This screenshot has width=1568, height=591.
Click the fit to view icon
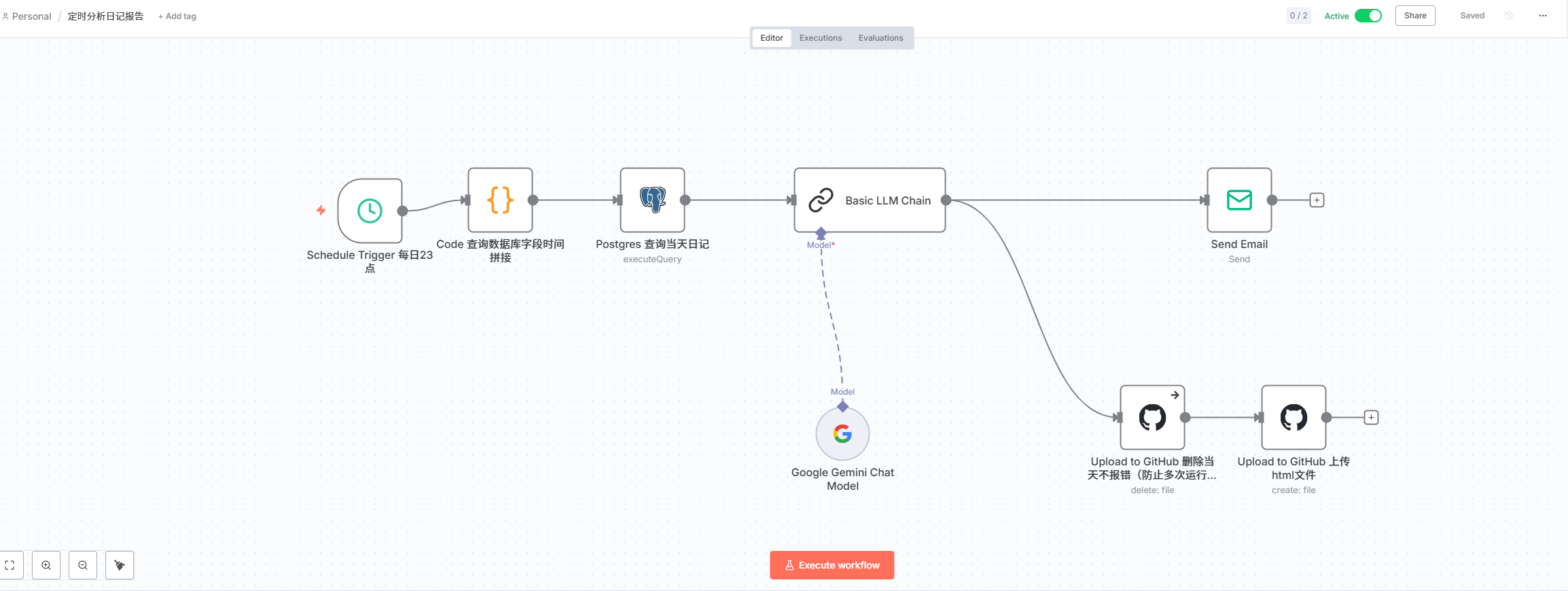tap(10, 565)
